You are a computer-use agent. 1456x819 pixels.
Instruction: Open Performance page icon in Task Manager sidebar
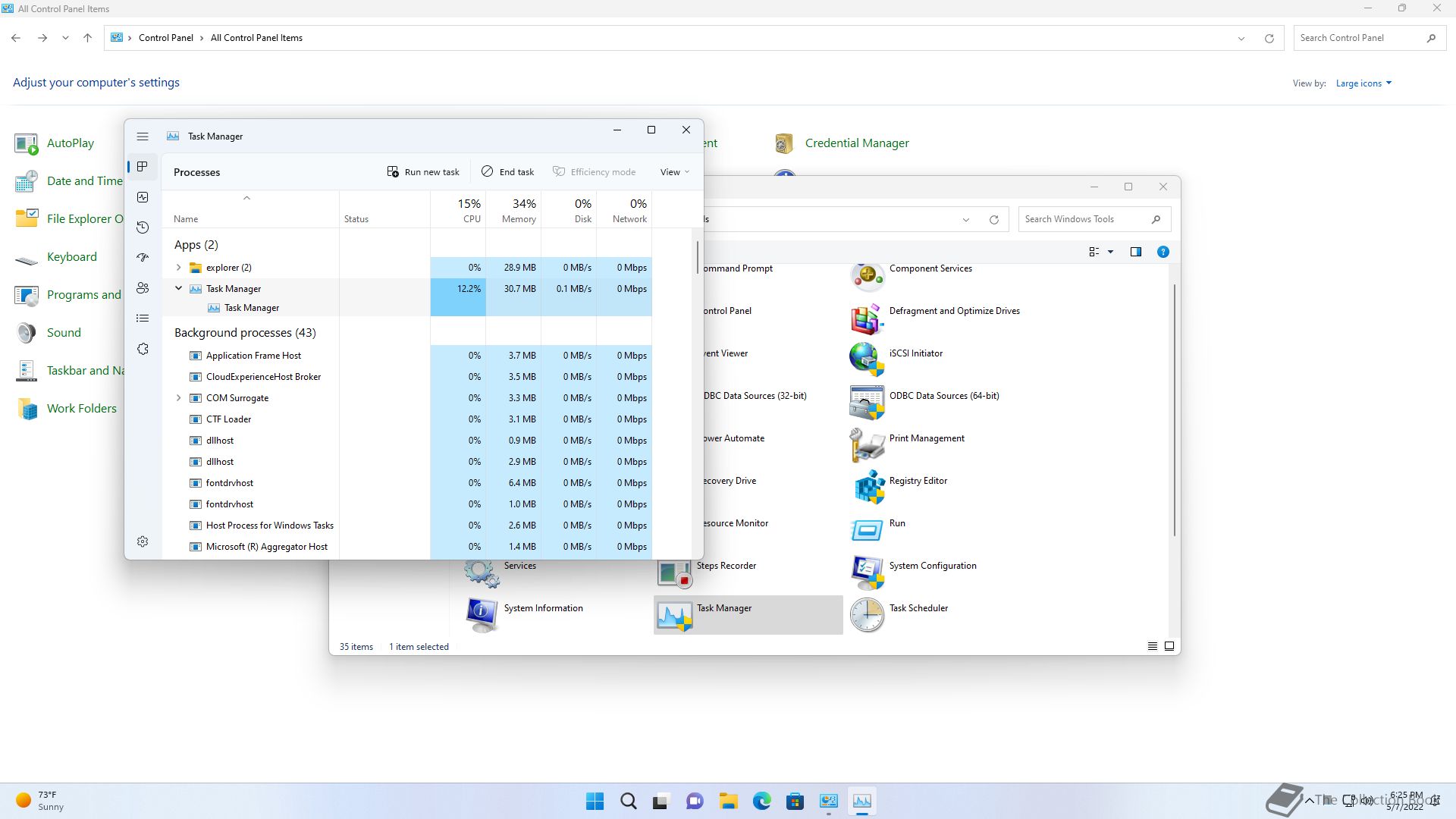click(x=143, y=197)
